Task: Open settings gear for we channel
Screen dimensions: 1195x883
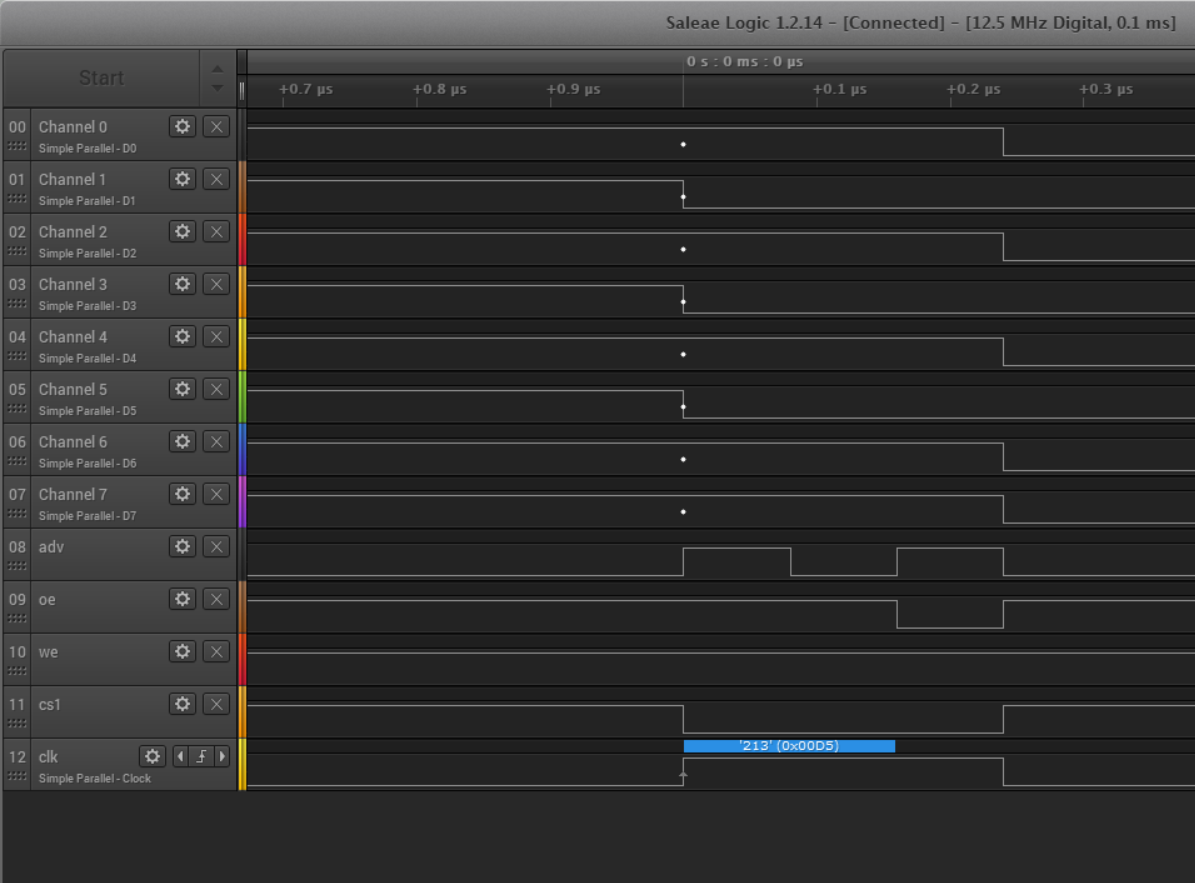Action: (182, 652)
